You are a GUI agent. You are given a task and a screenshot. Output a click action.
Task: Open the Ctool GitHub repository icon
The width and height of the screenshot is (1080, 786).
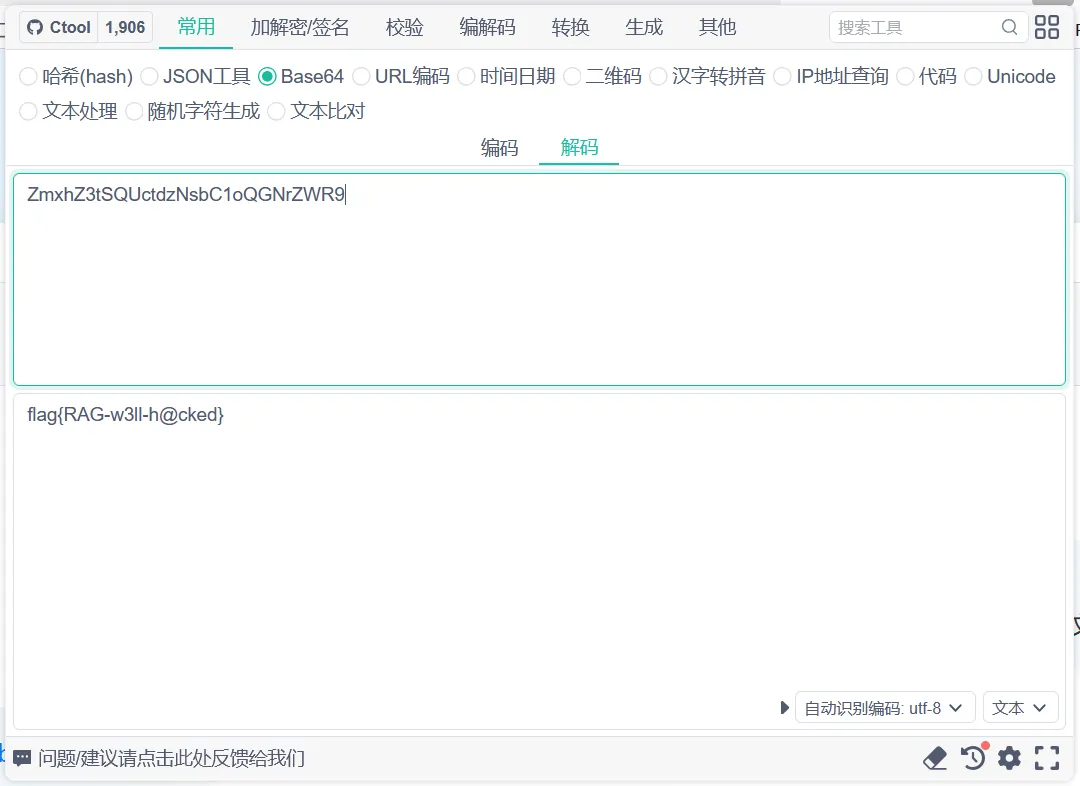36,28
